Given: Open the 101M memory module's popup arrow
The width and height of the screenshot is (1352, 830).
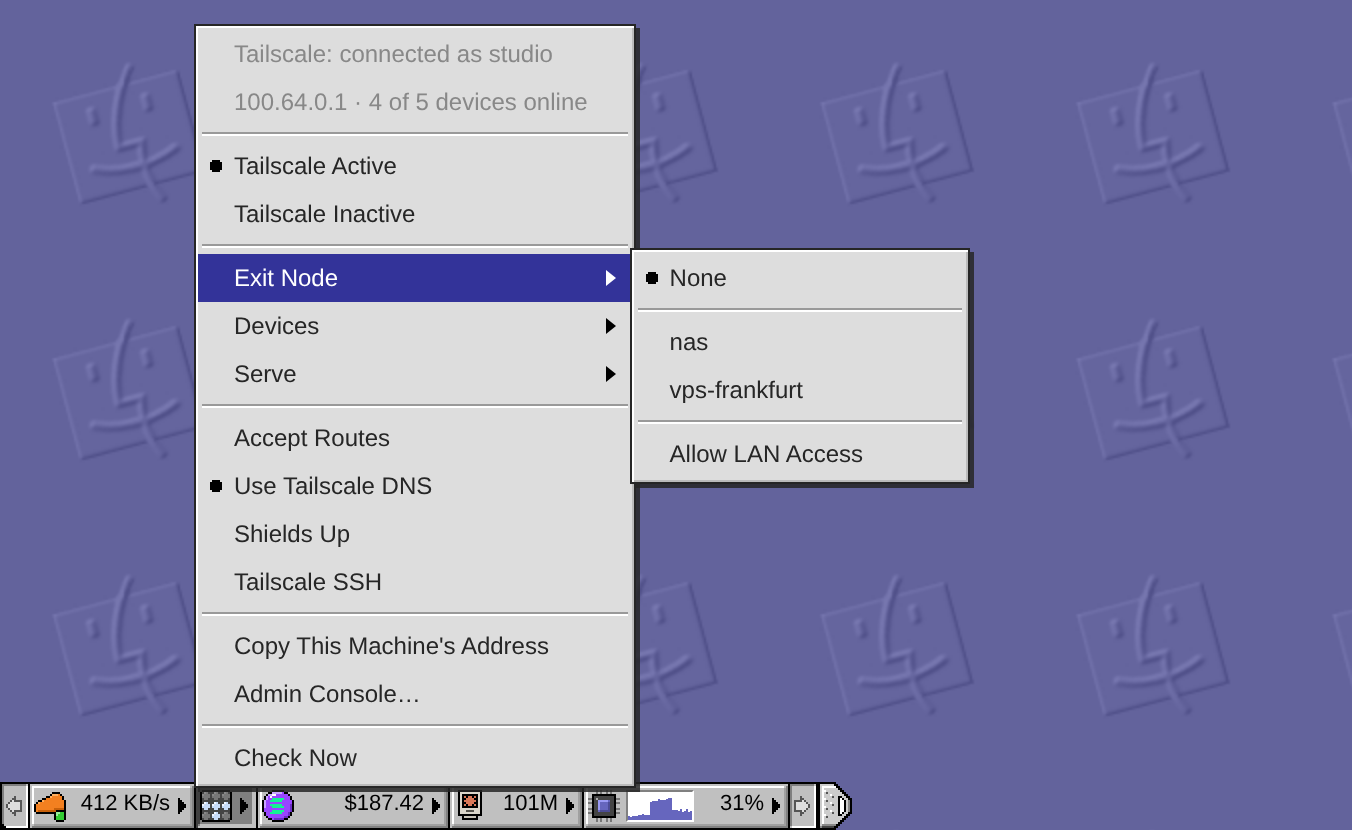Looking at the screenshot, I should pos(570,805).
